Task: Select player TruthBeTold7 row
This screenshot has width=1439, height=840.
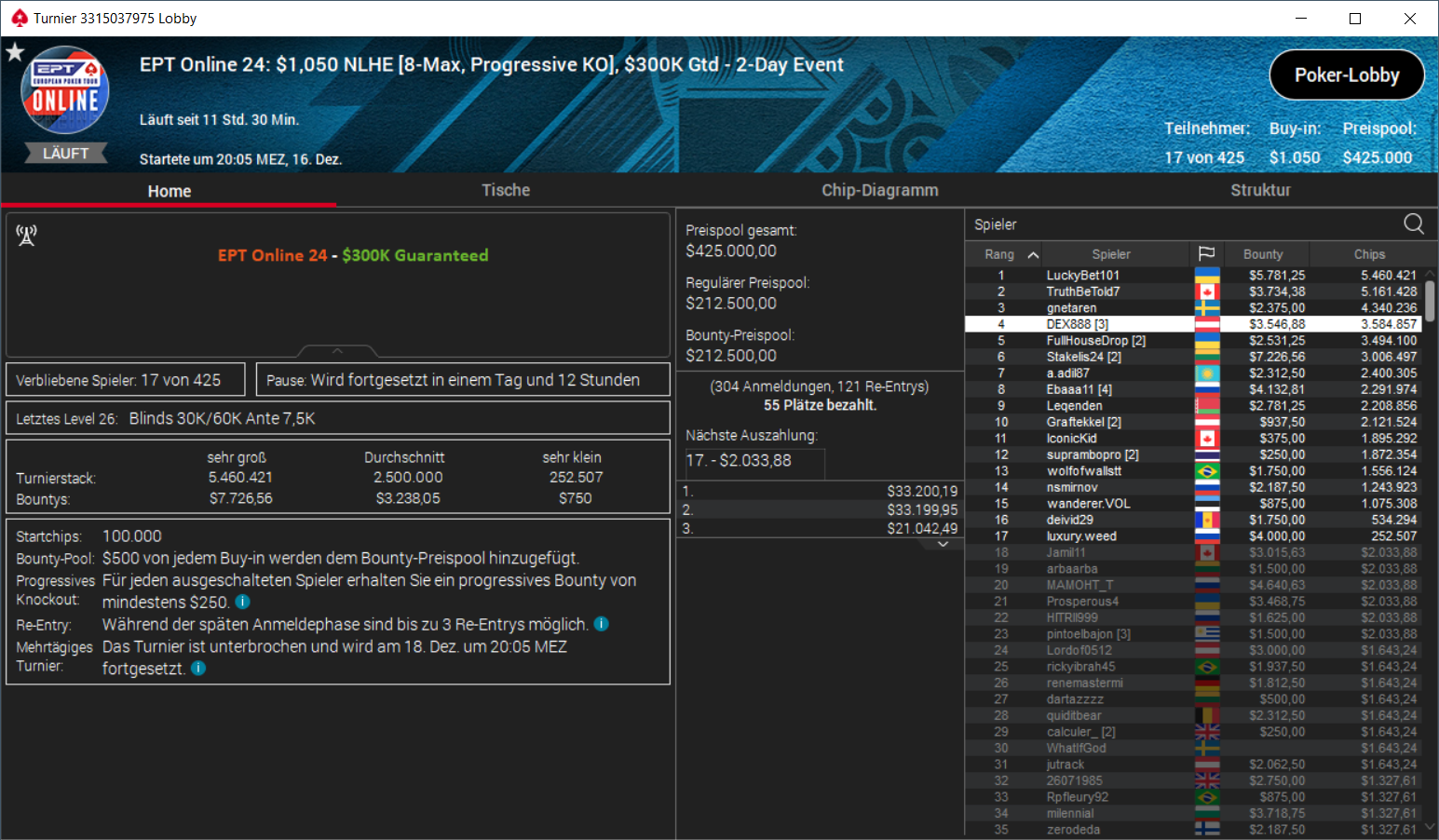Action: 1194,291
